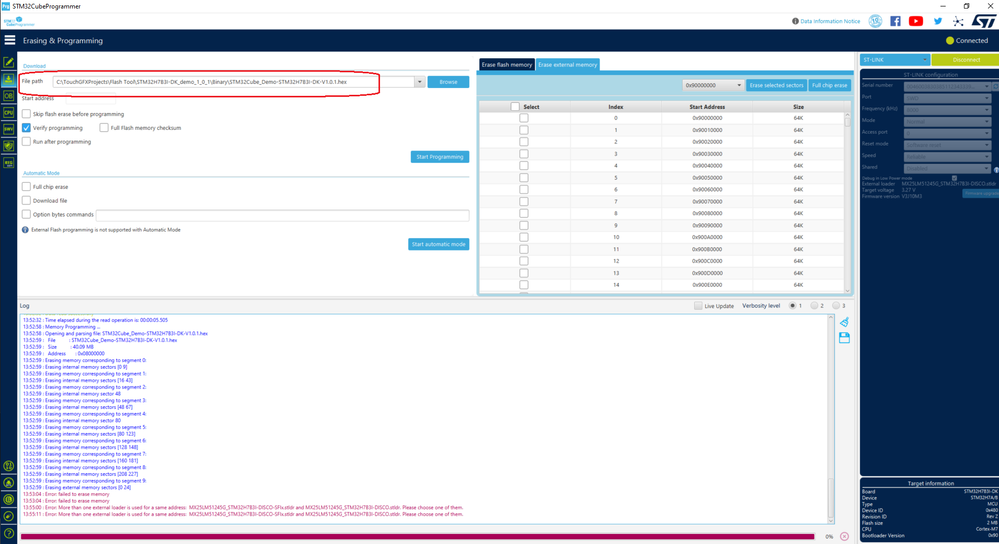Open the ST-LINK firmware sidebar icon
Screen dimensions: 999x544
point(8,482)
